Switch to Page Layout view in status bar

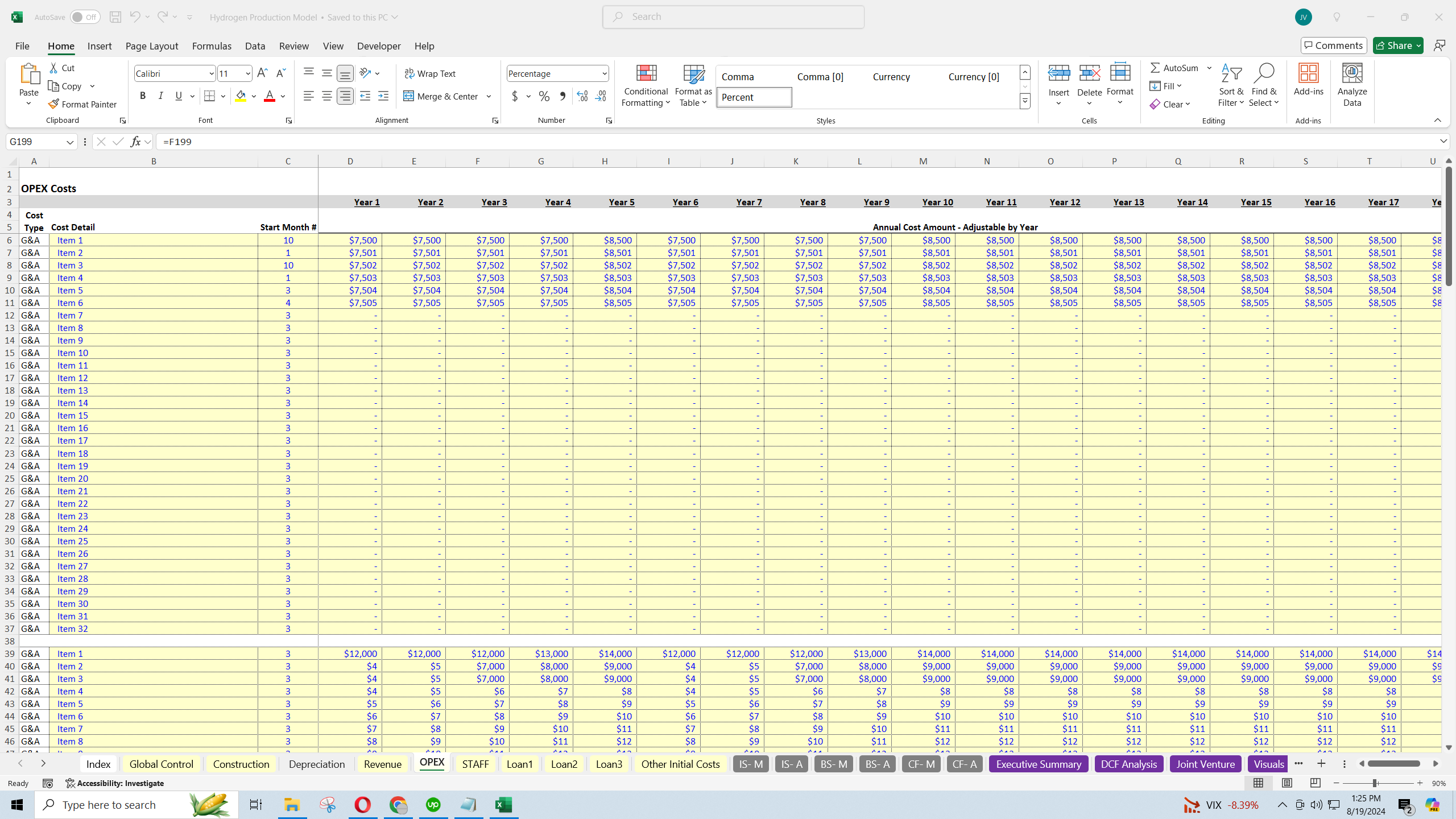click(1287, 783)
